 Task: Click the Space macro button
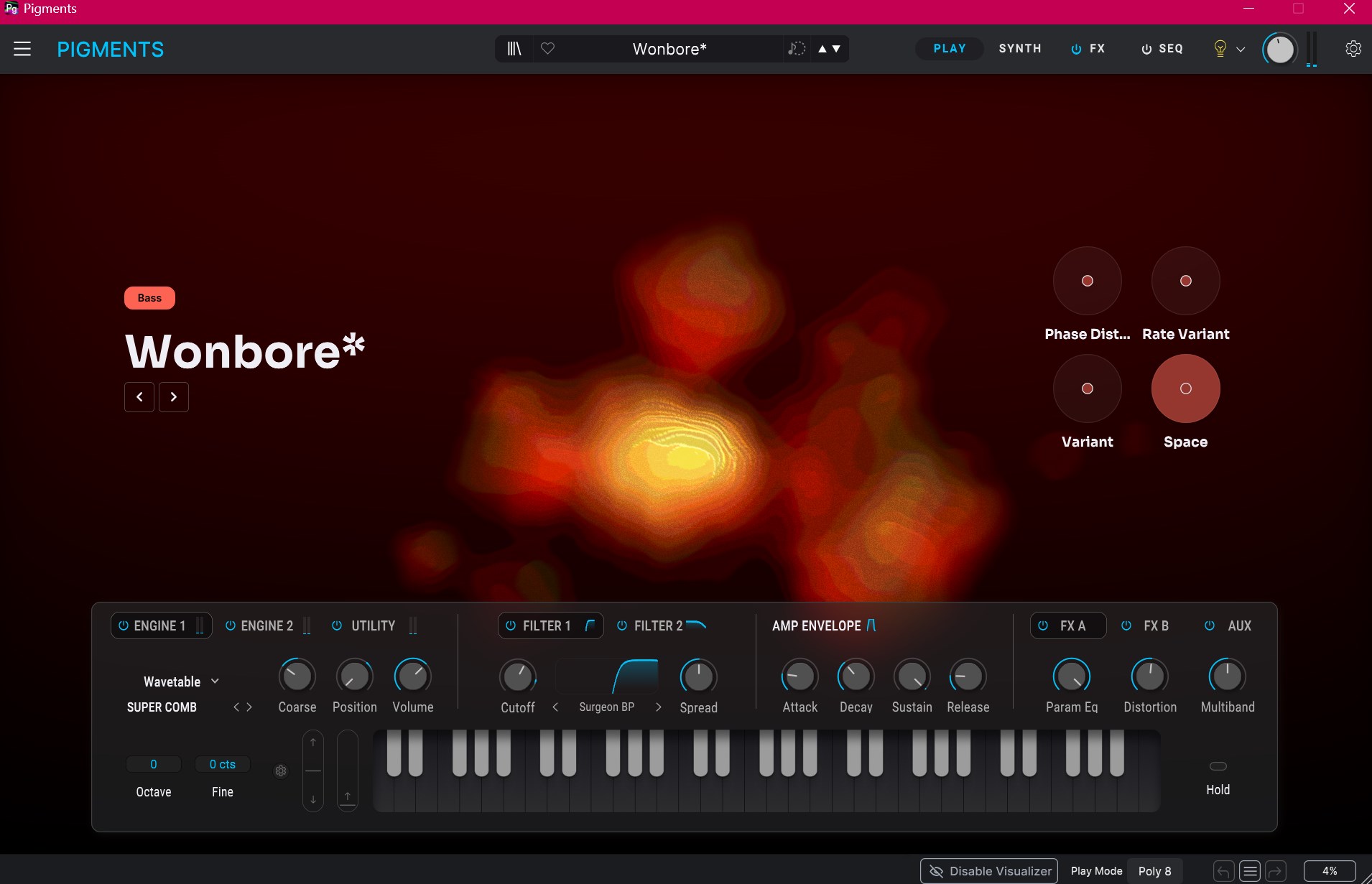point(1185,389)
